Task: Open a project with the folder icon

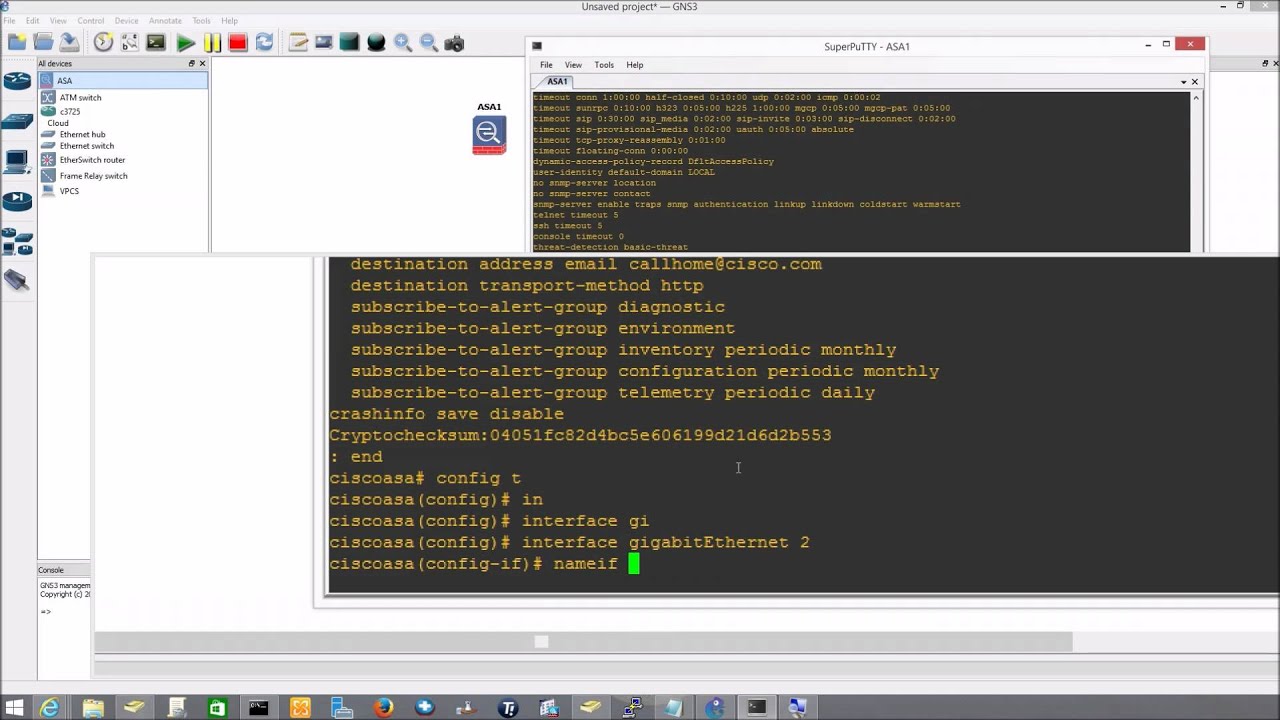Action: [x=43, y=42]
